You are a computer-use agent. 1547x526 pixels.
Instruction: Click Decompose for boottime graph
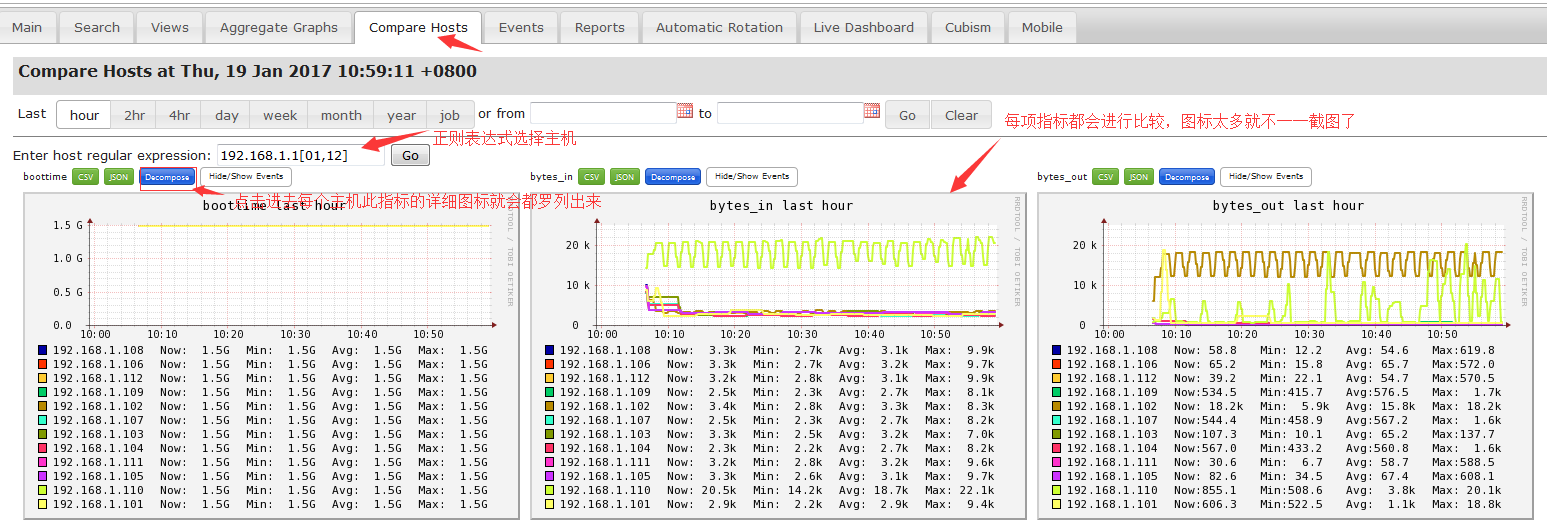[167, 177]
